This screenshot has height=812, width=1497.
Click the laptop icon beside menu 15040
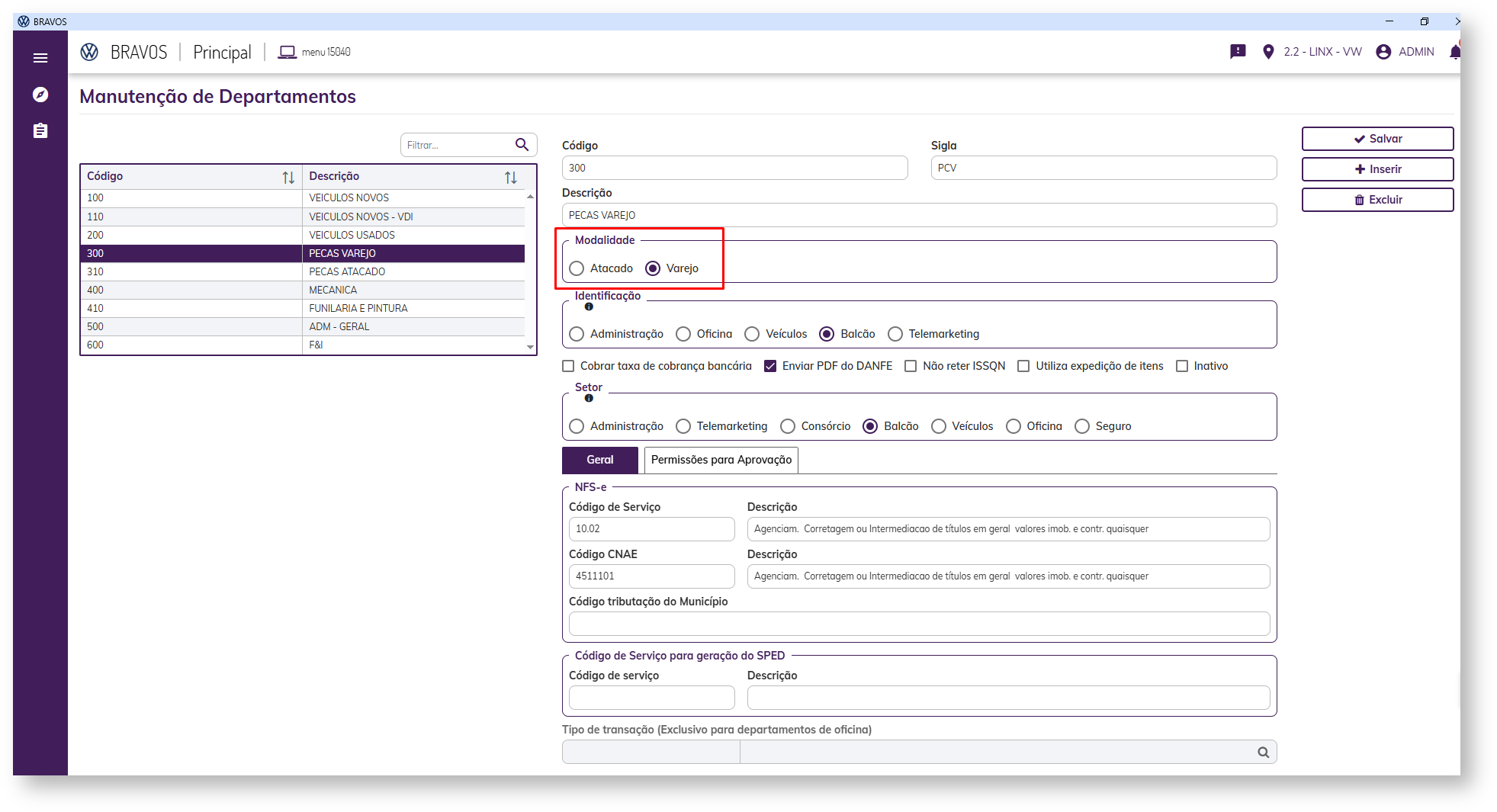pos(287,52)
